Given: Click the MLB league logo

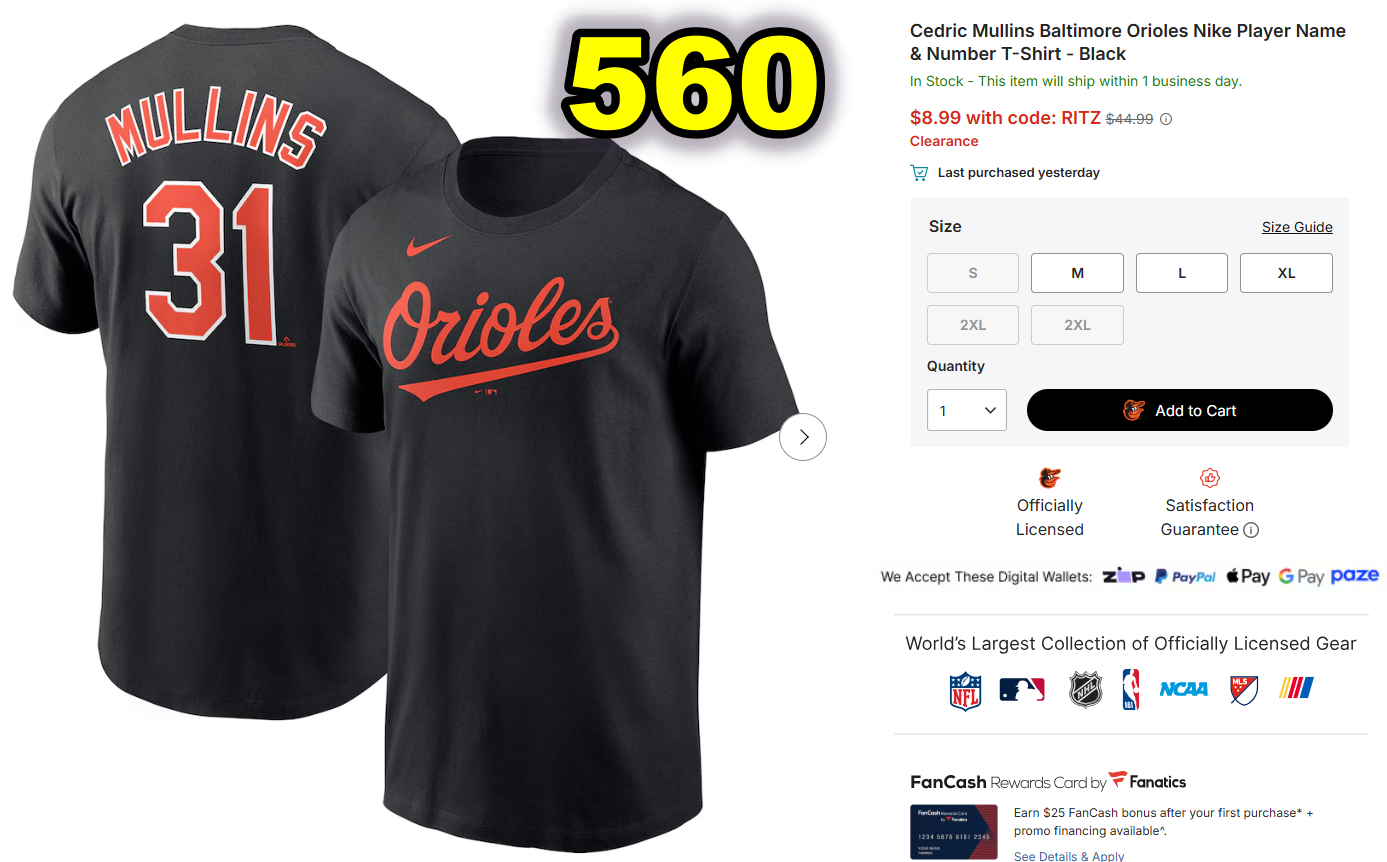Looking at the screenshot, I should point(1022,690).
